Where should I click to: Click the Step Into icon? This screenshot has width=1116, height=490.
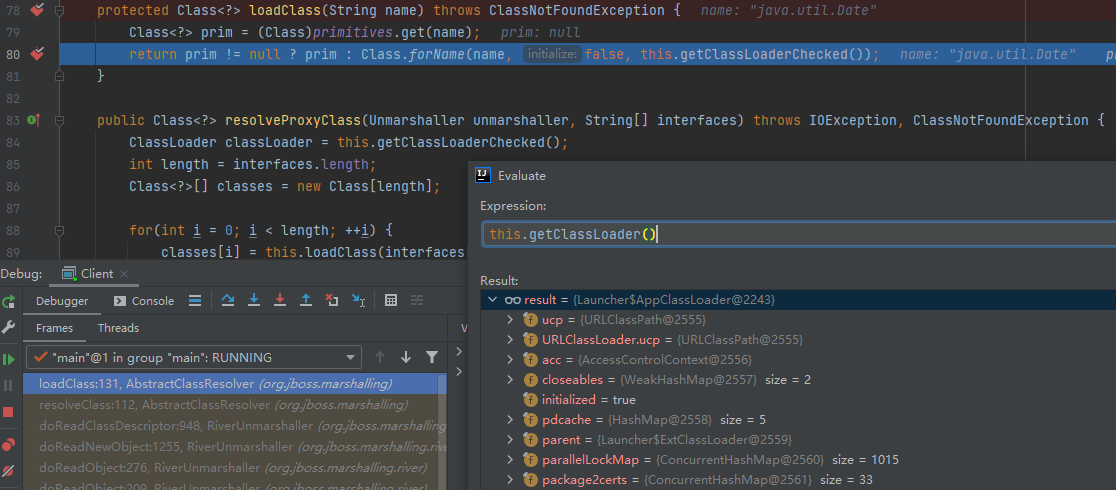tap(254, 300)
